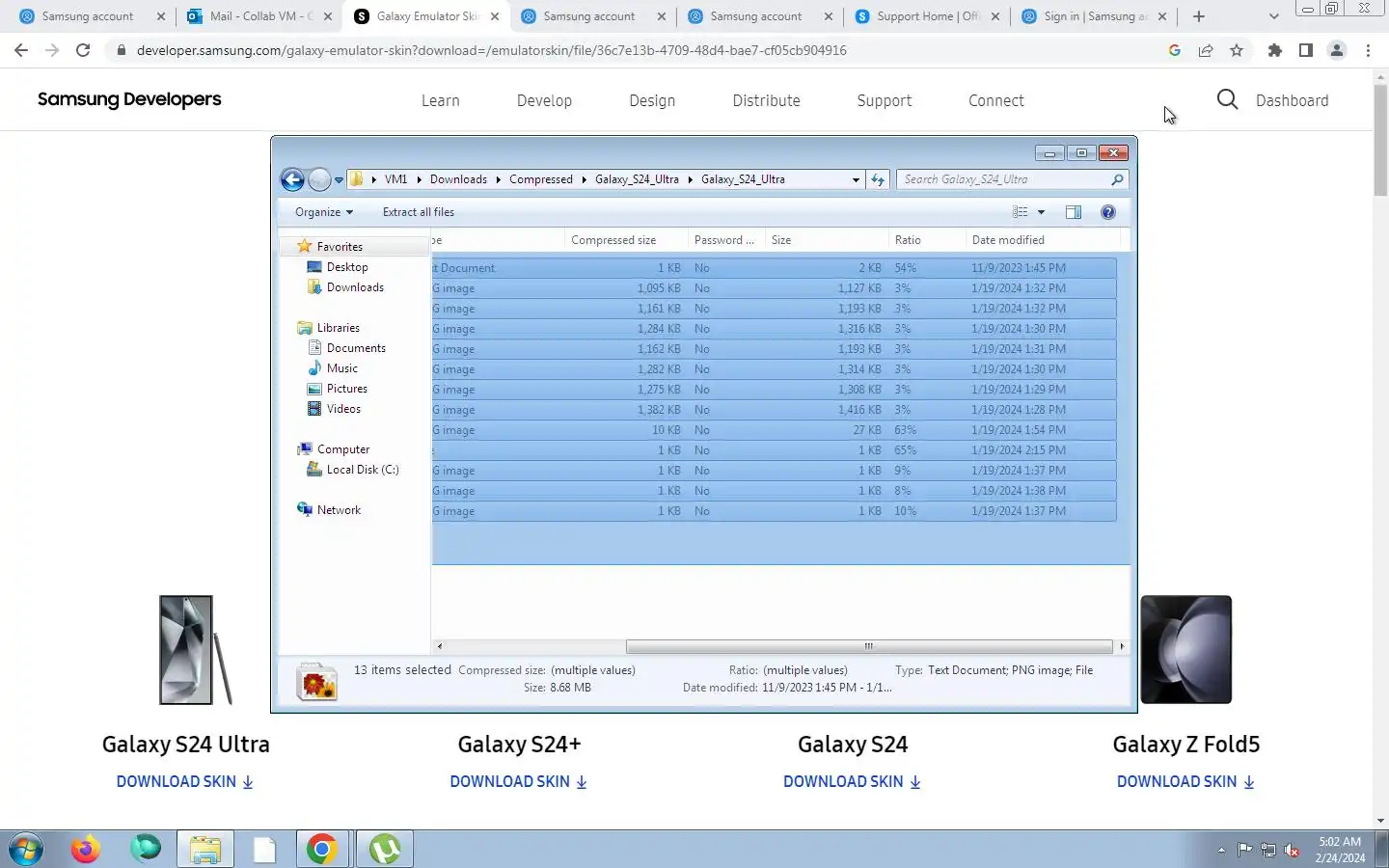
Task: Open the Learn menu on Samsung Developers
Action: 440,100
